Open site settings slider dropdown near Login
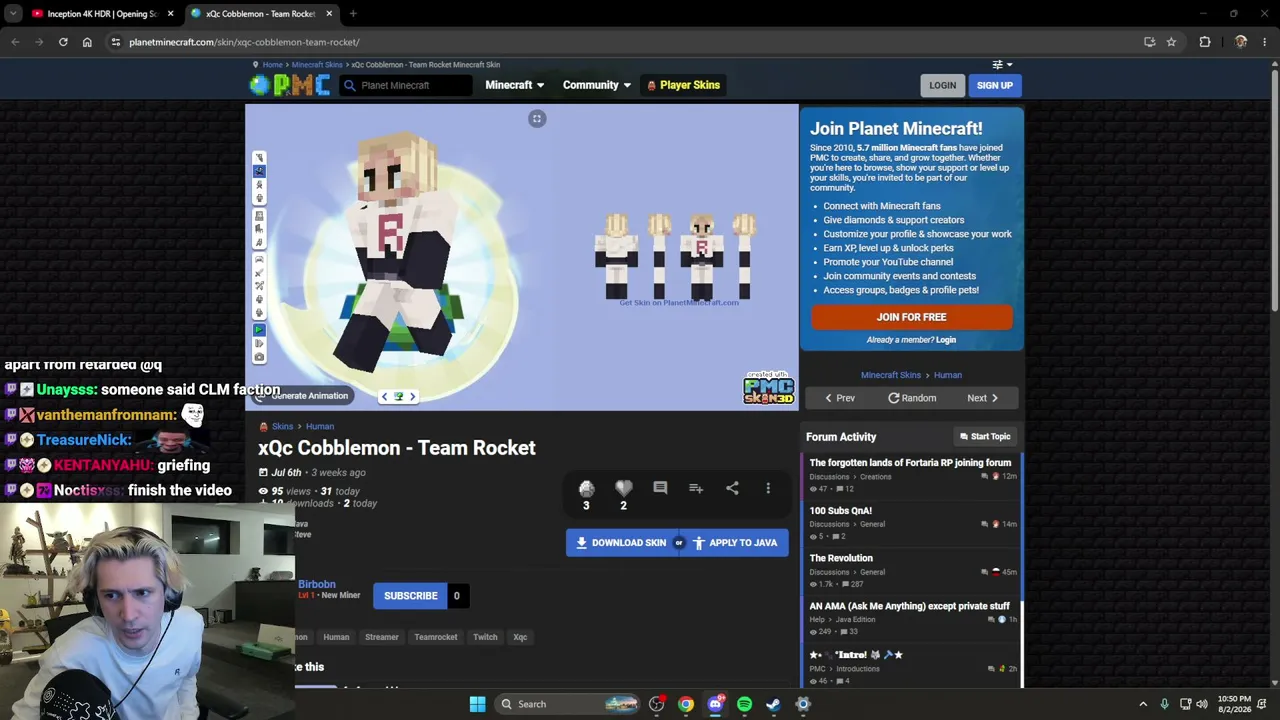This screenshot has width=1280, height=720. [1002, 64]
